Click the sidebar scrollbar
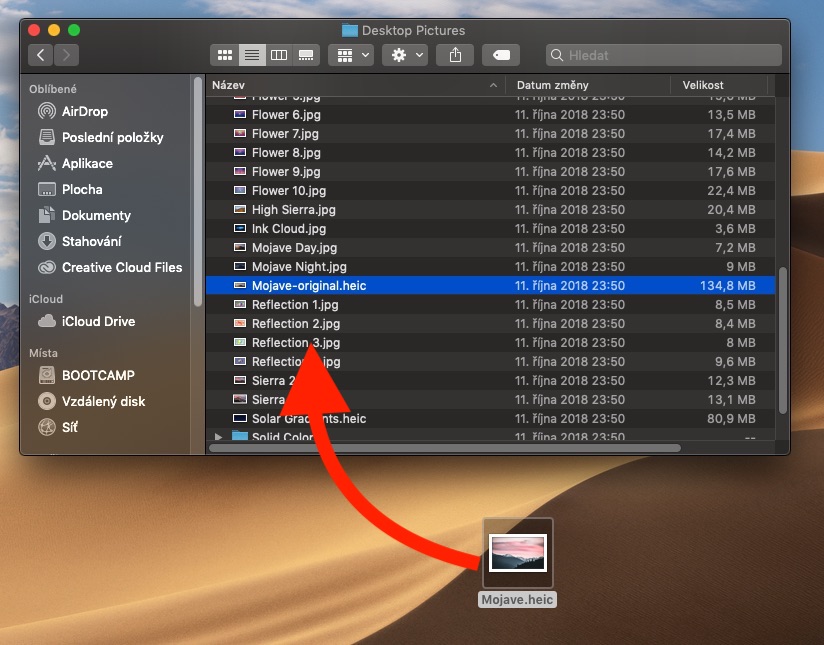The width and height of the screenshot is (824, 645). point(198,192)
